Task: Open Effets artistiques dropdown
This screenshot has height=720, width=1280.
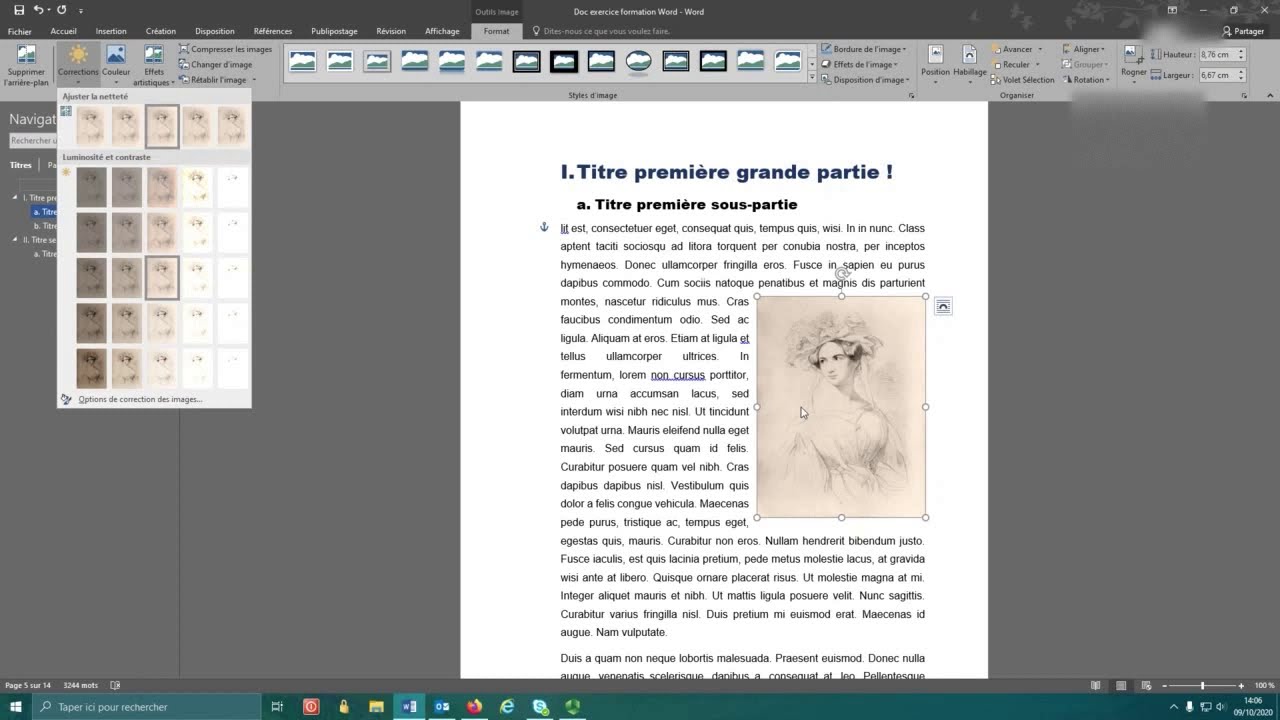Action: [154, 65]
